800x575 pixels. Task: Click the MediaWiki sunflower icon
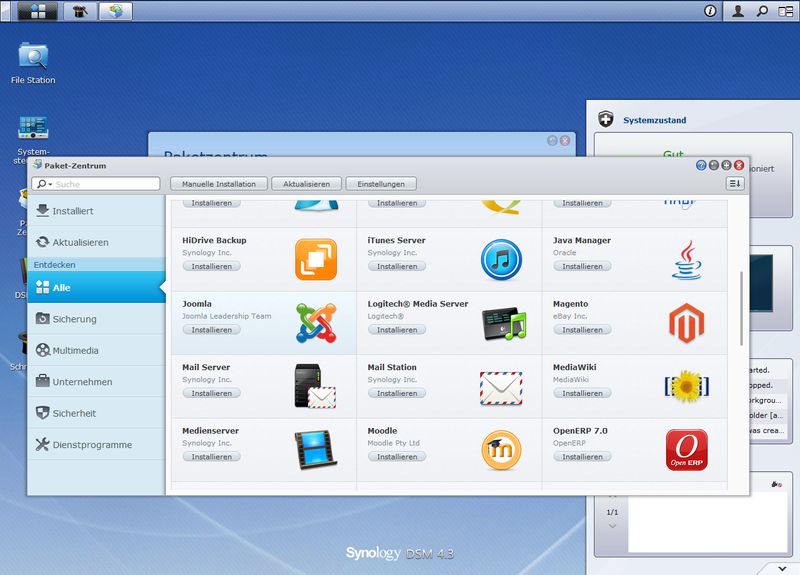click(687, 386)
